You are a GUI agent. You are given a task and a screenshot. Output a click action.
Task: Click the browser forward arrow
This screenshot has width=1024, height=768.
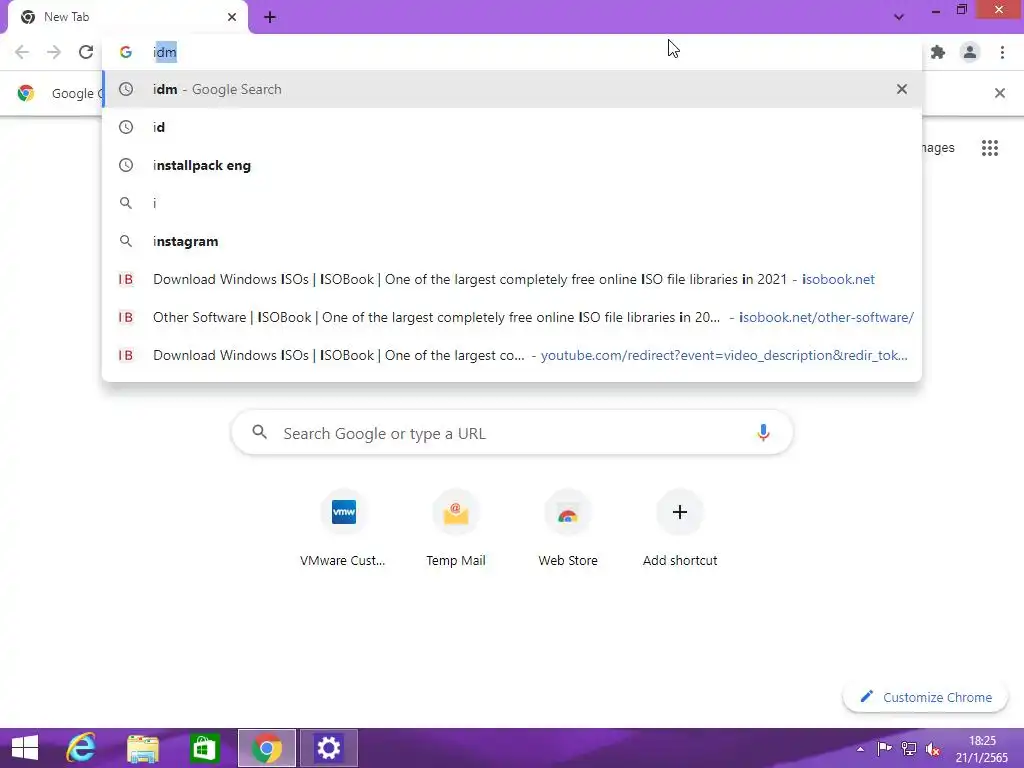tap(54, 52)
